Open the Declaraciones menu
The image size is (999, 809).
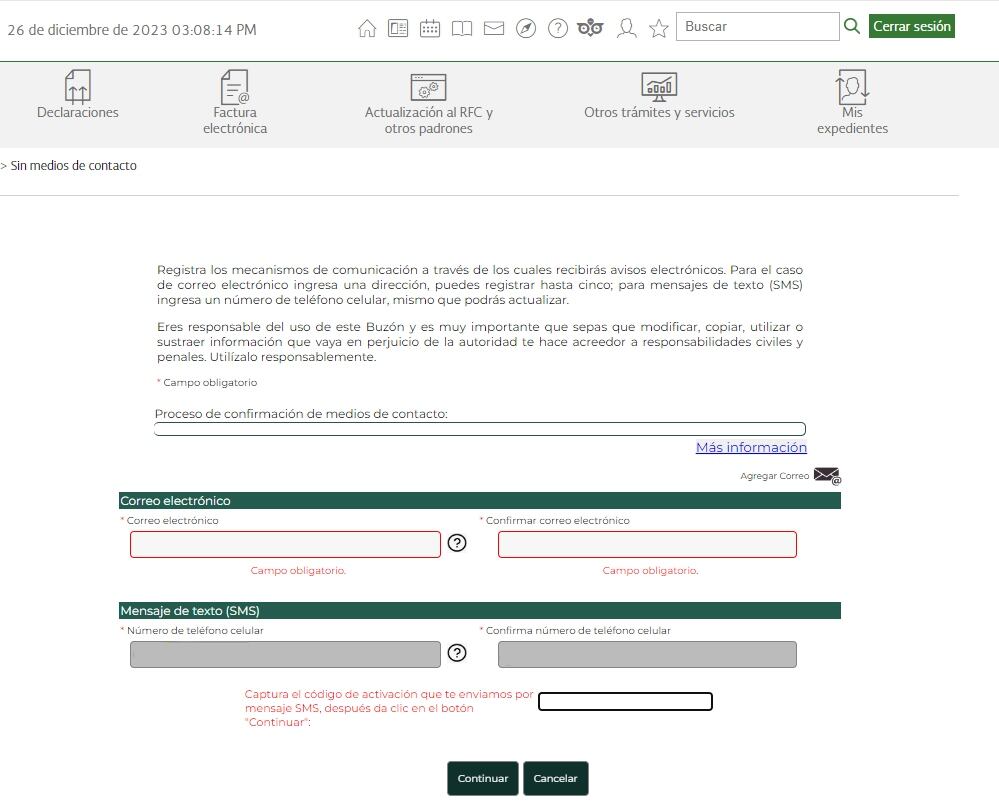click(78, 96)
